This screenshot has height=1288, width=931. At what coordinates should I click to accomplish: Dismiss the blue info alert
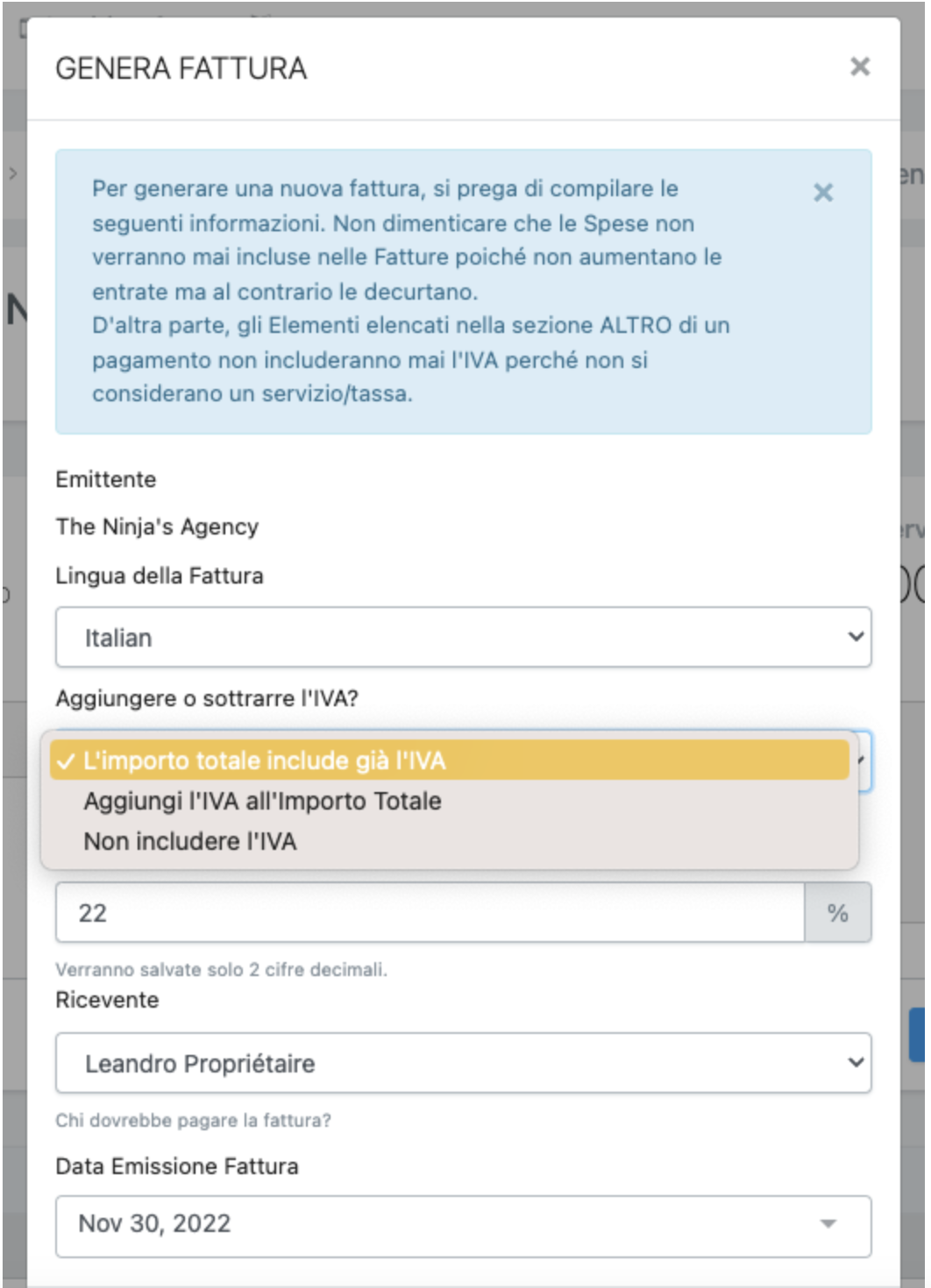[822, 193]
